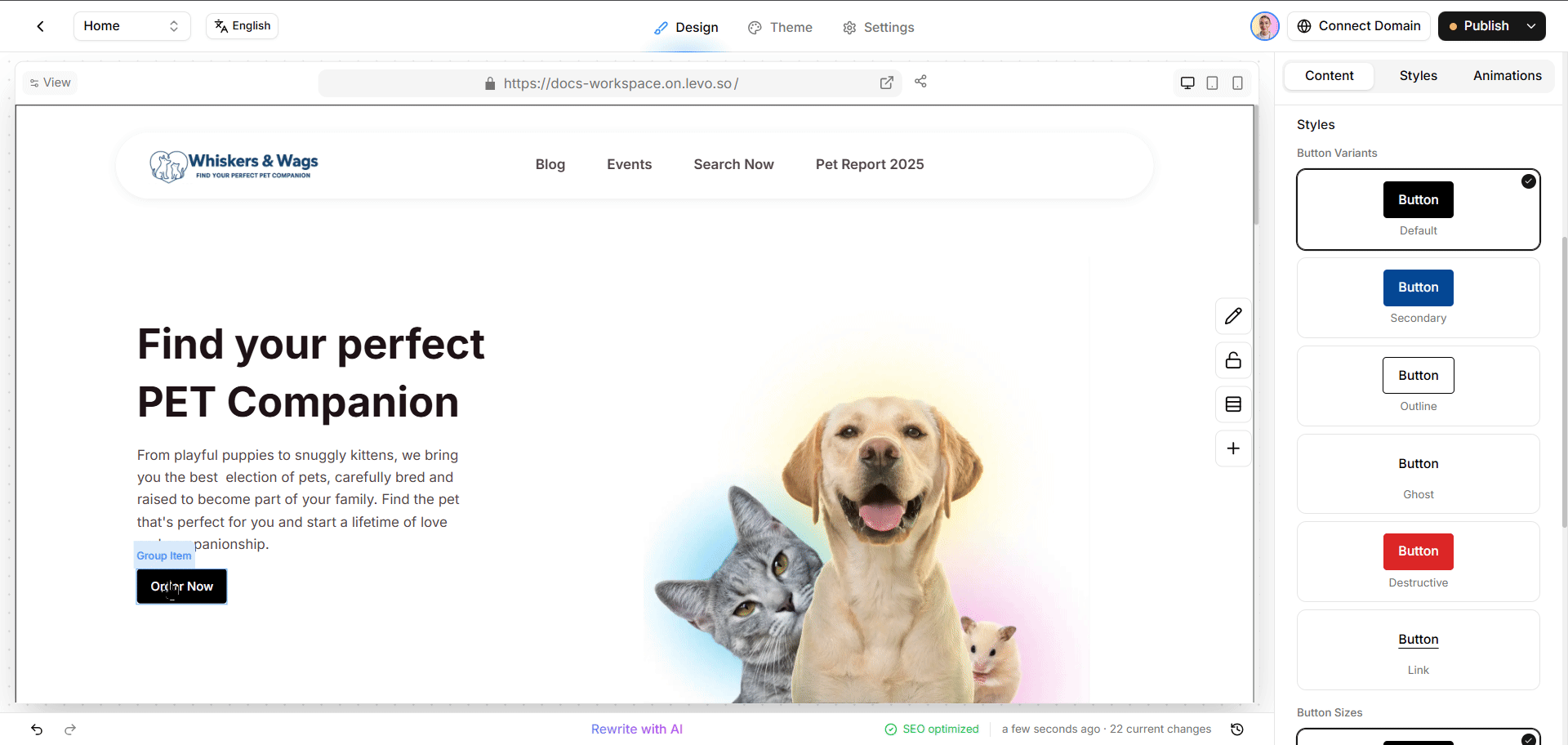The height and width of the screenshot is (745, 1568).
Task: Click the Connect Domain button
Action: (x=1359, y=26)
